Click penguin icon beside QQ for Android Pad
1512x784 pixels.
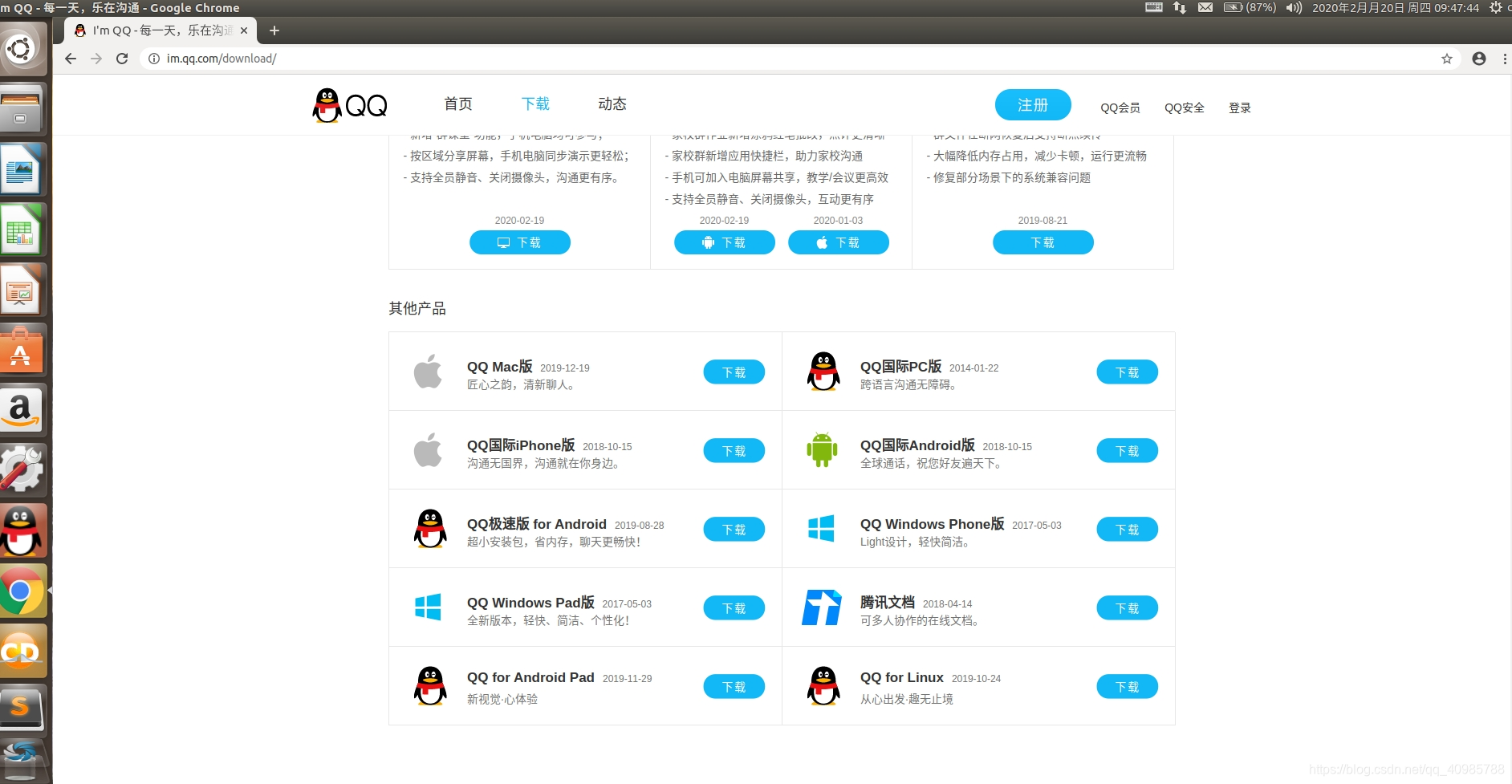click(430, 686)
